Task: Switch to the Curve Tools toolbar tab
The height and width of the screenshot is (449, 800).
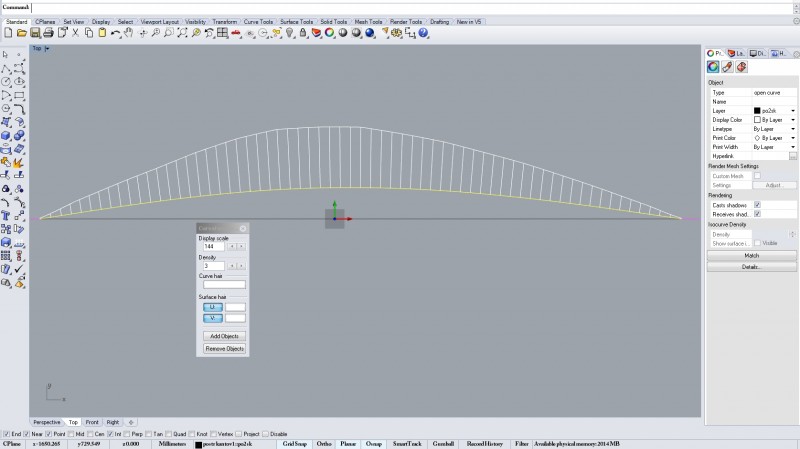Action: (258, 21)
